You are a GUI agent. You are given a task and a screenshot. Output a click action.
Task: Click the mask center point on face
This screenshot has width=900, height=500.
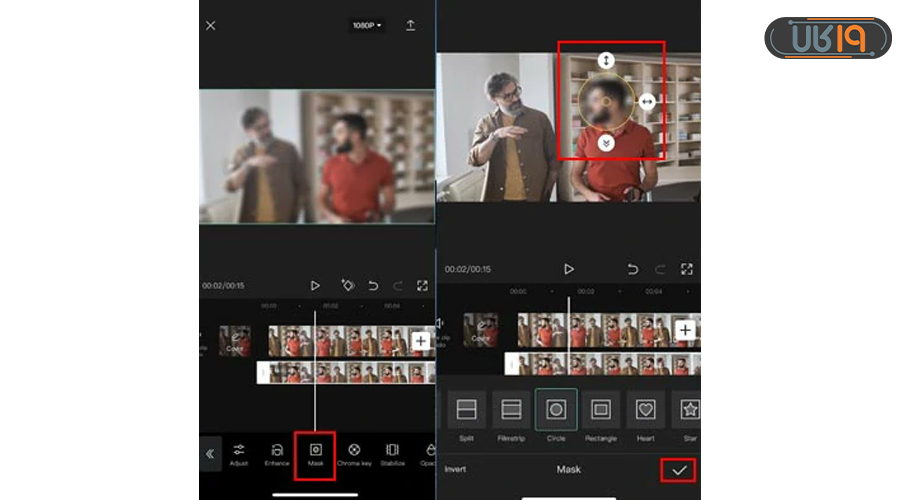pos(606,102)
